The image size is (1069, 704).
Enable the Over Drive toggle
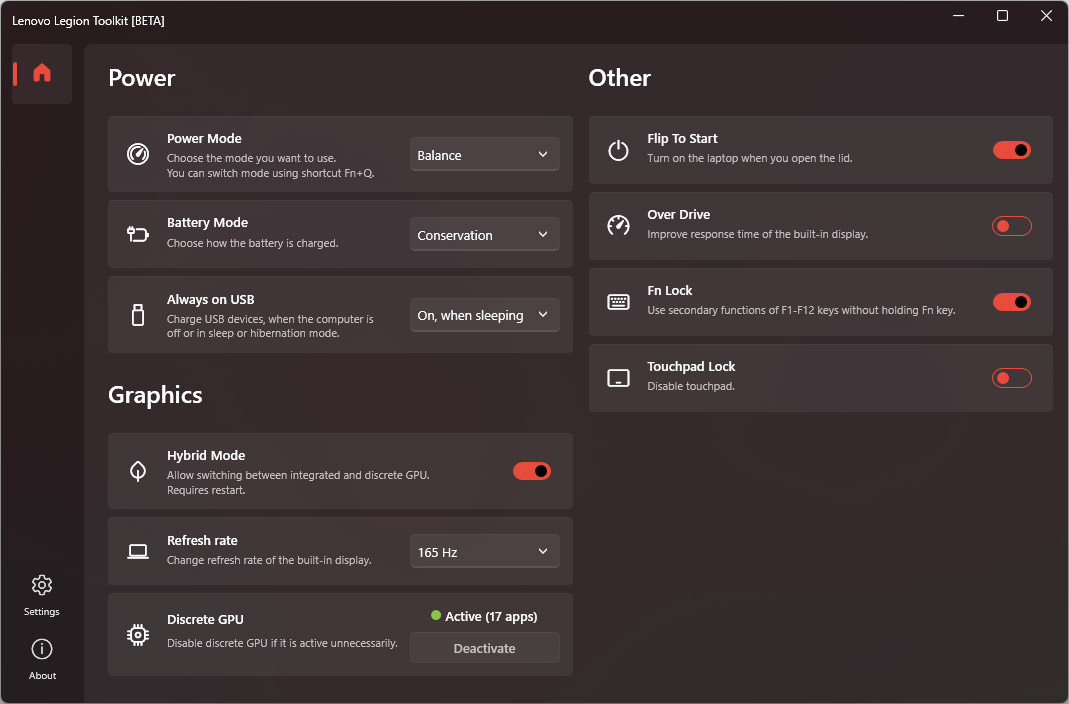pos(1012,226)
